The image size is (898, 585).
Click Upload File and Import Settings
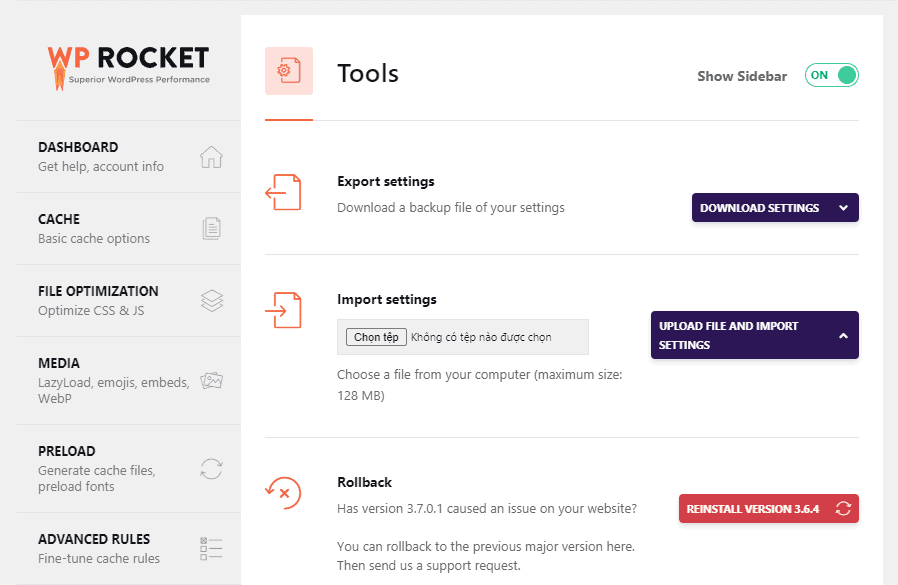(x=740, y=335)
